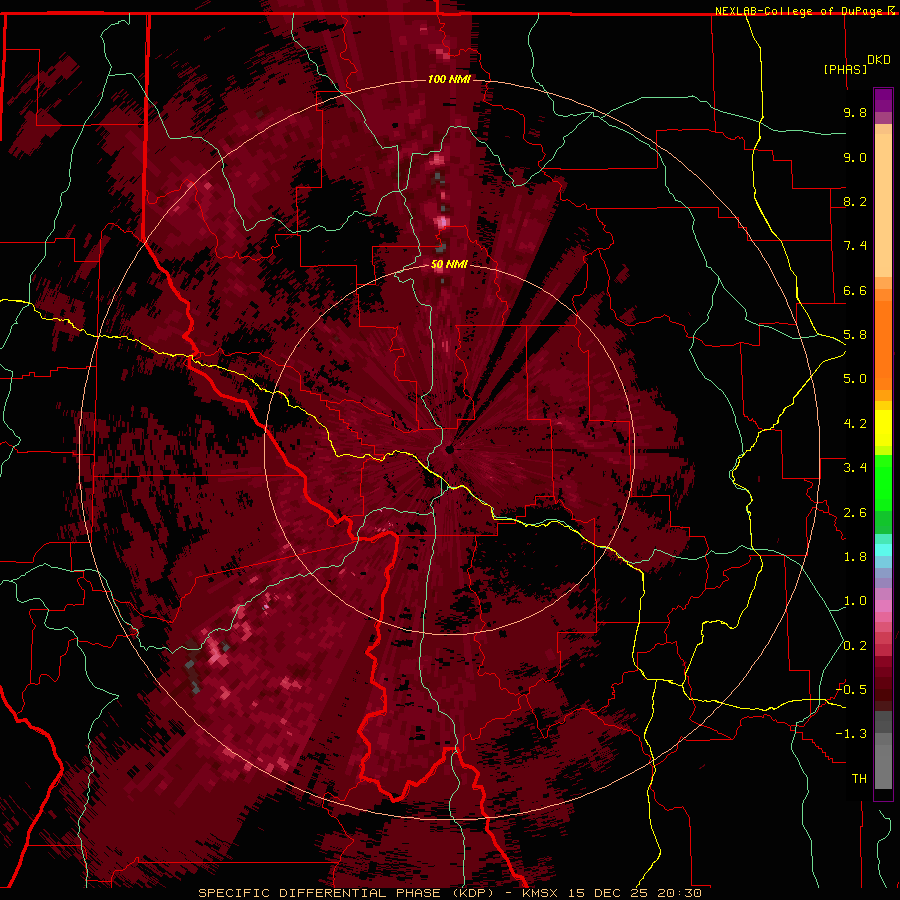Click the KMSX radar site center dot
Image resolution: width=900 pixels, height=900 pixels.
pos(449,450)
